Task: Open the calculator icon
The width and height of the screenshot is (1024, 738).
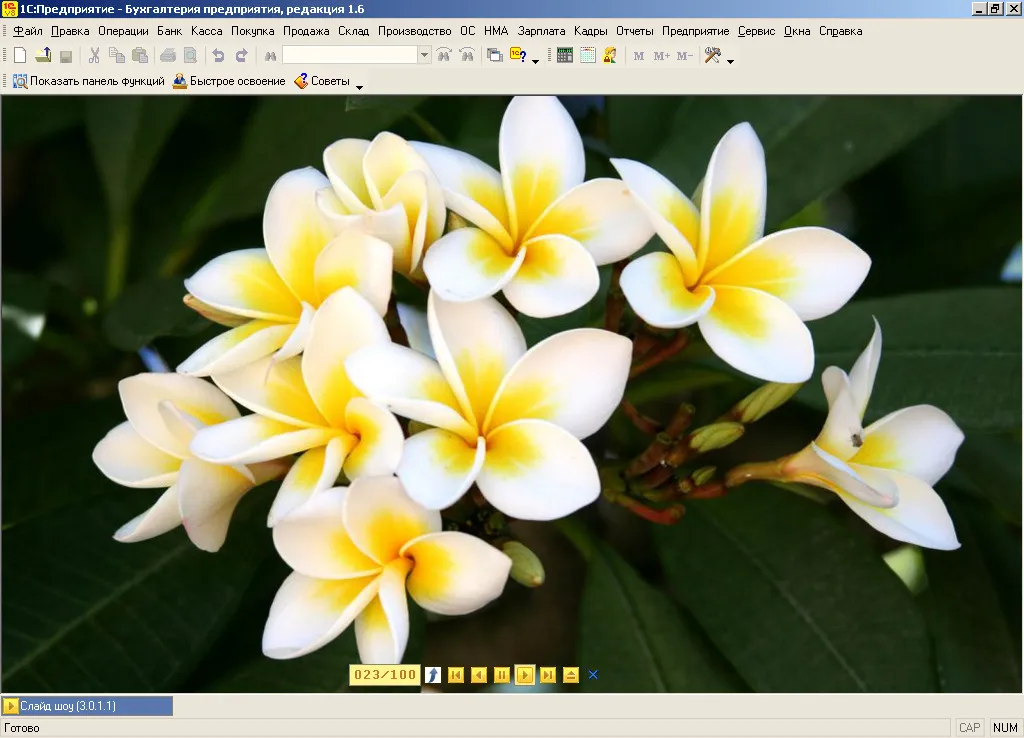Action: pos(565,56)
